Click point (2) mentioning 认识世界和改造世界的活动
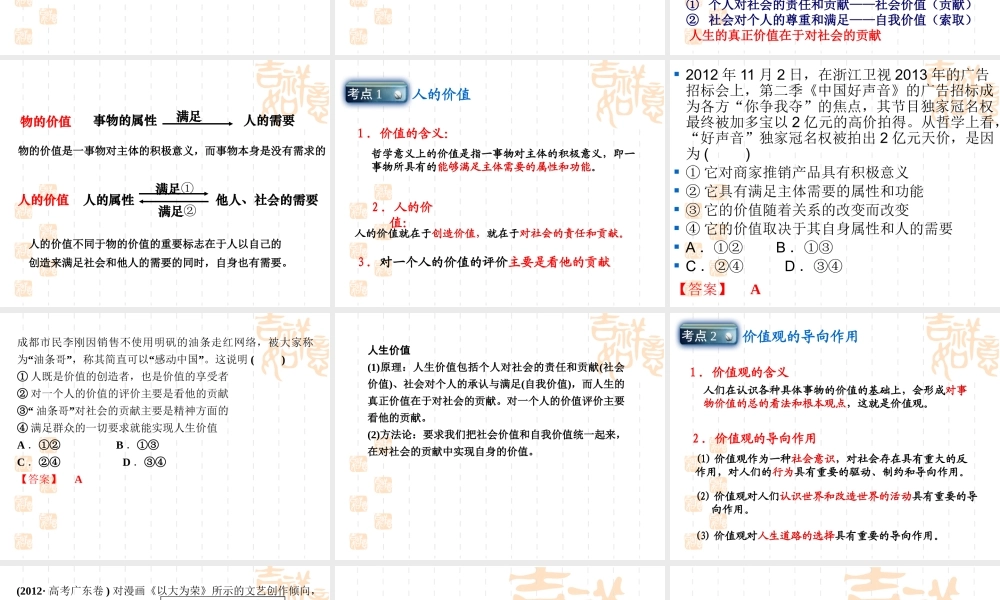The height and width of the screenshot is (600, 1000). pos(837,502)
